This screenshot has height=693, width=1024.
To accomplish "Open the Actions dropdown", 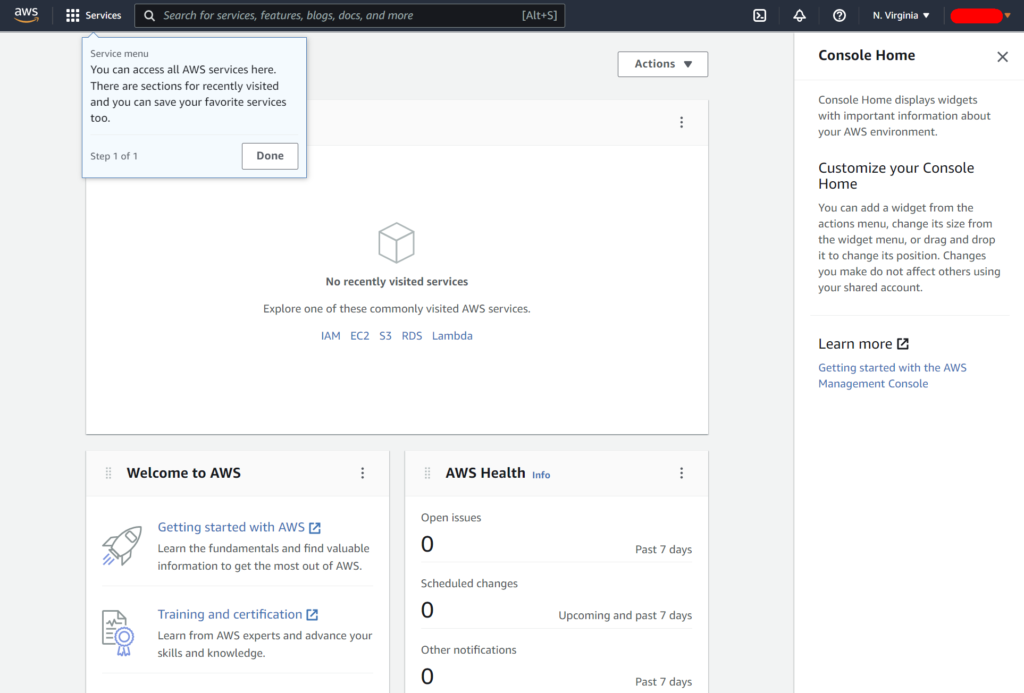I will click(662, 63).
